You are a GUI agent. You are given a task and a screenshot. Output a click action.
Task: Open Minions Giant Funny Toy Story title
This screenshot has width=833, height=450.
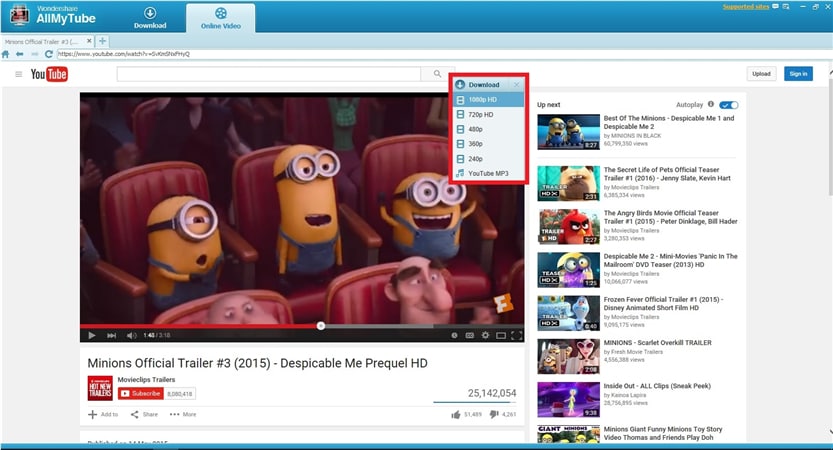click(x=662, y=433)
